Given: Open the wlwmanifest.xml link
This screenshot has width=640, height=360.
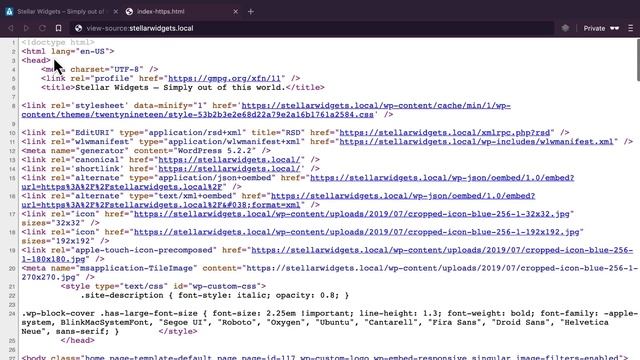Looking at the screenshot, I should coord(476,142).
